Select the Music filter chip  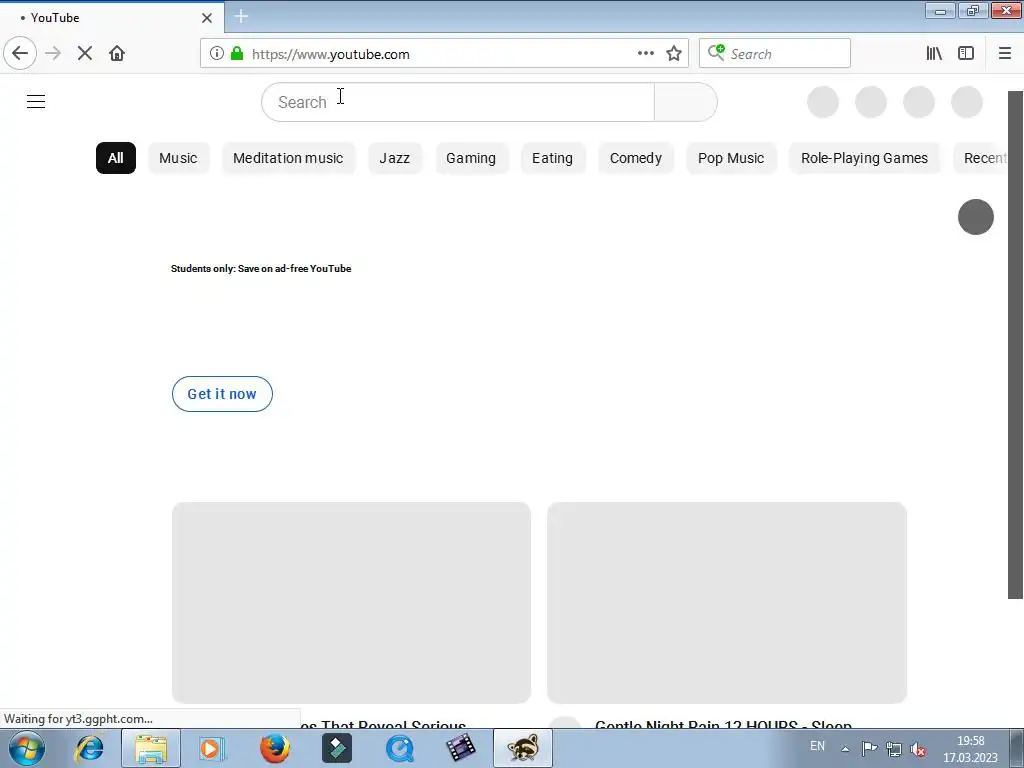tap(178, 158)
